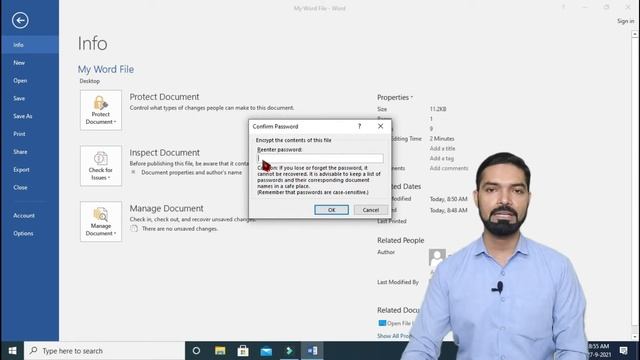Select Open in the backstage menu
This screenshot has width=640, height=360.
click(29, 80)
